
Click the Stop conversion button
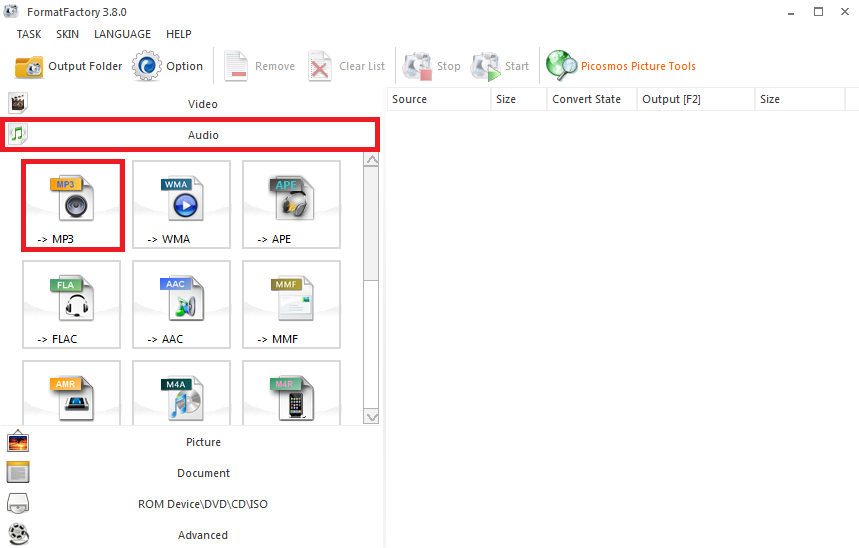(432, 66)
